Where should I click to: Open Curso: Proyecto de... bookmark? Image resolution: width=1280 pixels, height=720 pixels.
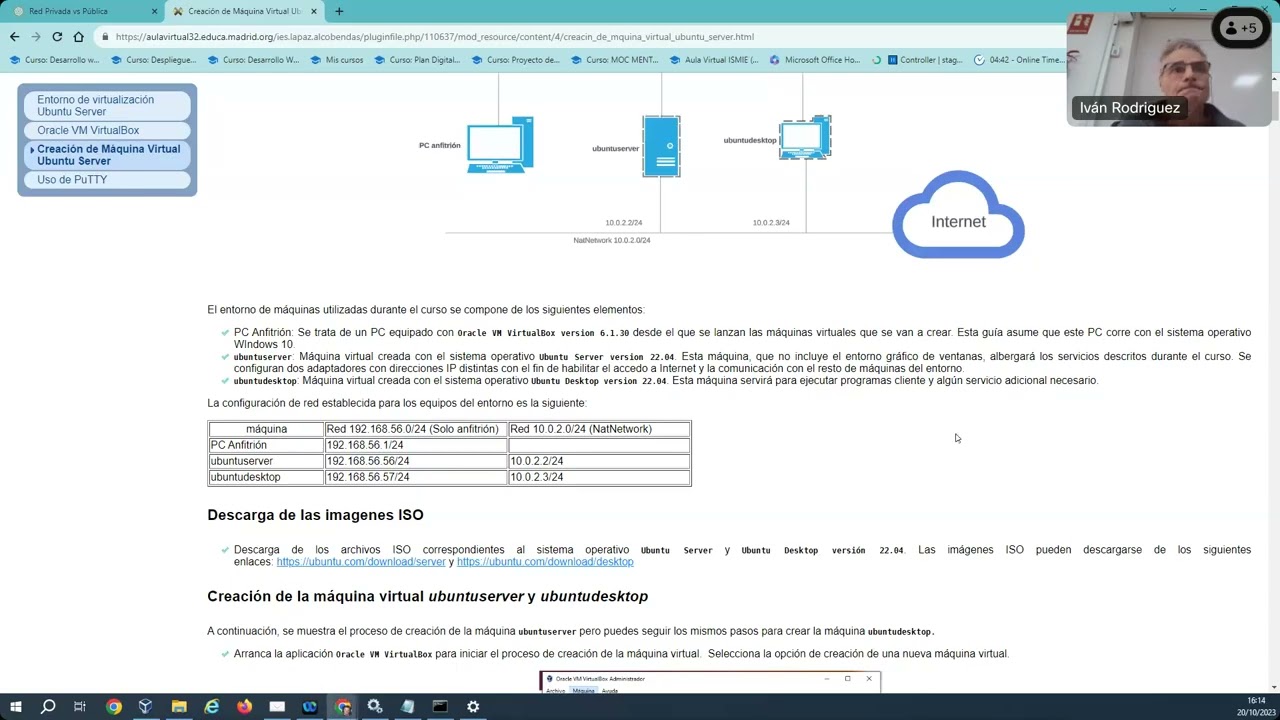[515, 59]
